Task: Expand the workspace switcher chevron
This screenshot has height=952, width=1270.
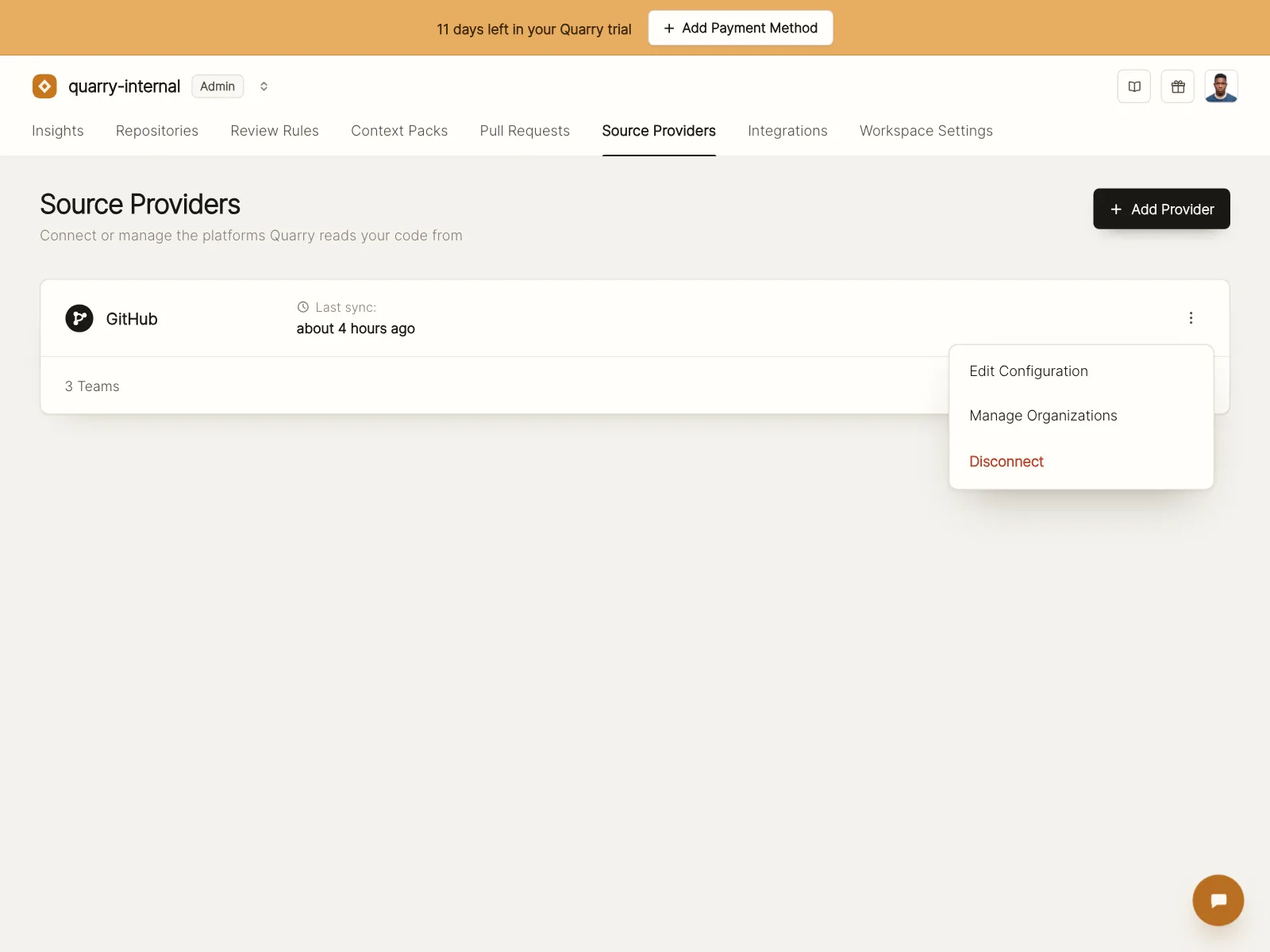Action: click(264, 86)
